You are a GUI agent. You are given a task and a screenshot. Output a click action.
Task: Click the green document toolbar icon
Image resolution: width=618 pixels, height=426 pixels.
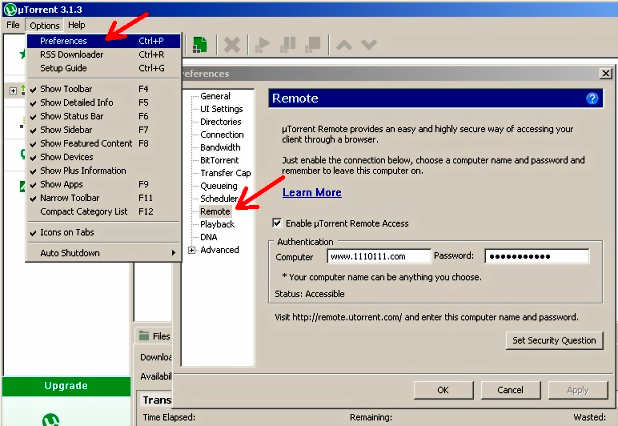click(x=200, y=45)
